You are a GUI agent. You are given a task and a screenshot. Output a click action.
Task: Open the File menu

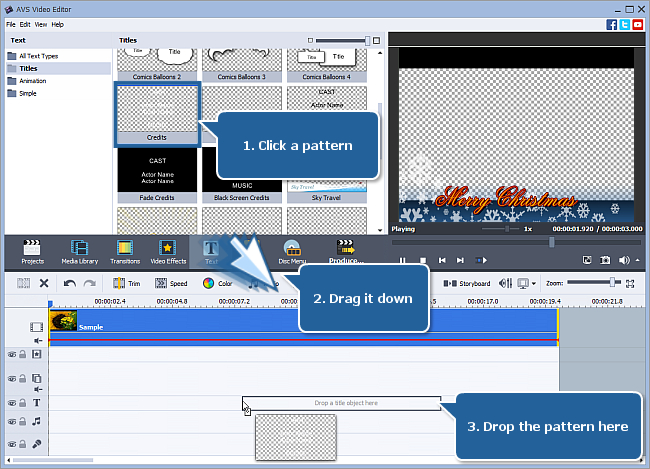11,24
